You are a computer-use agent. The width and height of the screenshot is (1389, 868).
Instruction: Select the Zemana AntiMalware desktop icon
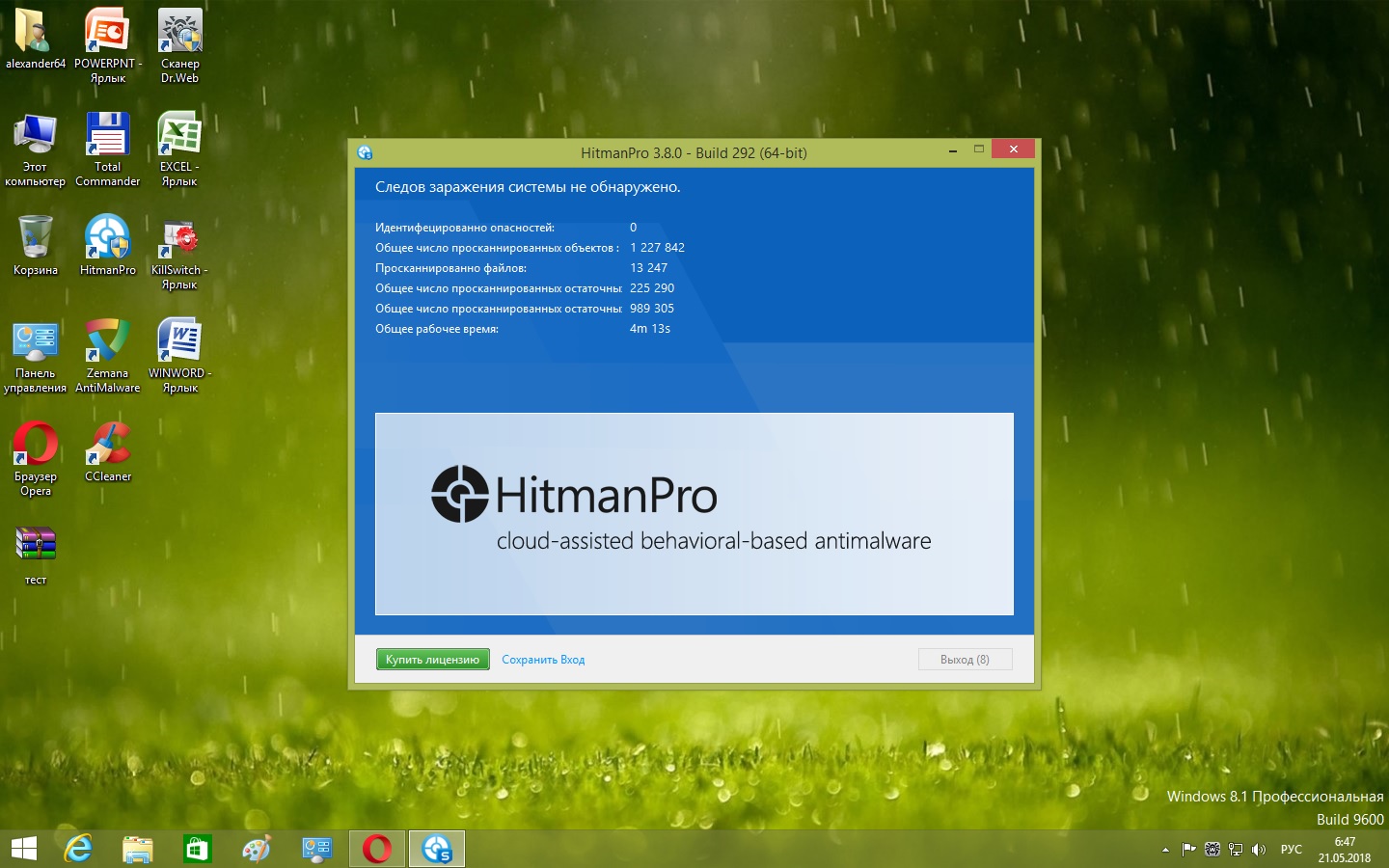tap(107, 342)
